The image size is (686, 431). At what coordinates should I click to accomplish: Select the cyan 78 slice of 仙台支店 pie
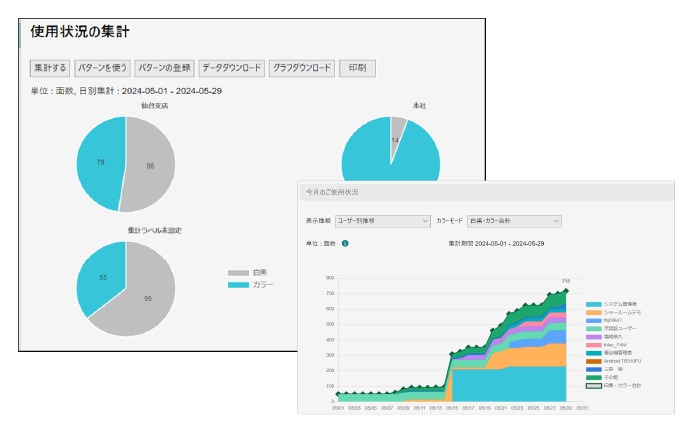click(102, 161)
